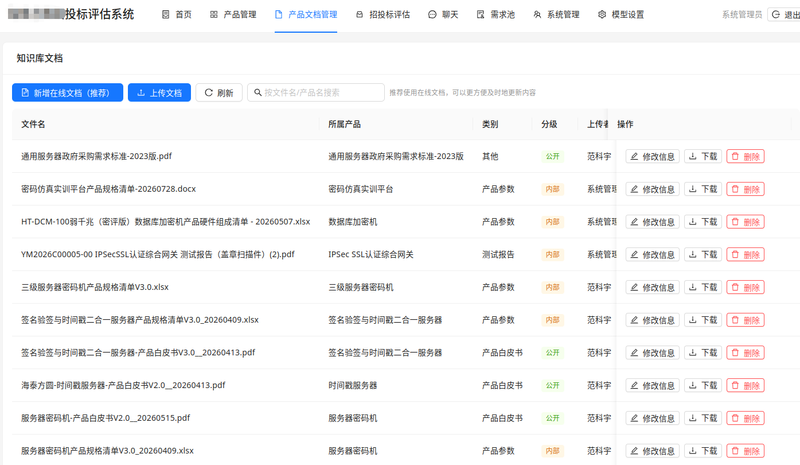Click 新增在线文档（推荐）button
800x465 pixels.
point(67,92)
